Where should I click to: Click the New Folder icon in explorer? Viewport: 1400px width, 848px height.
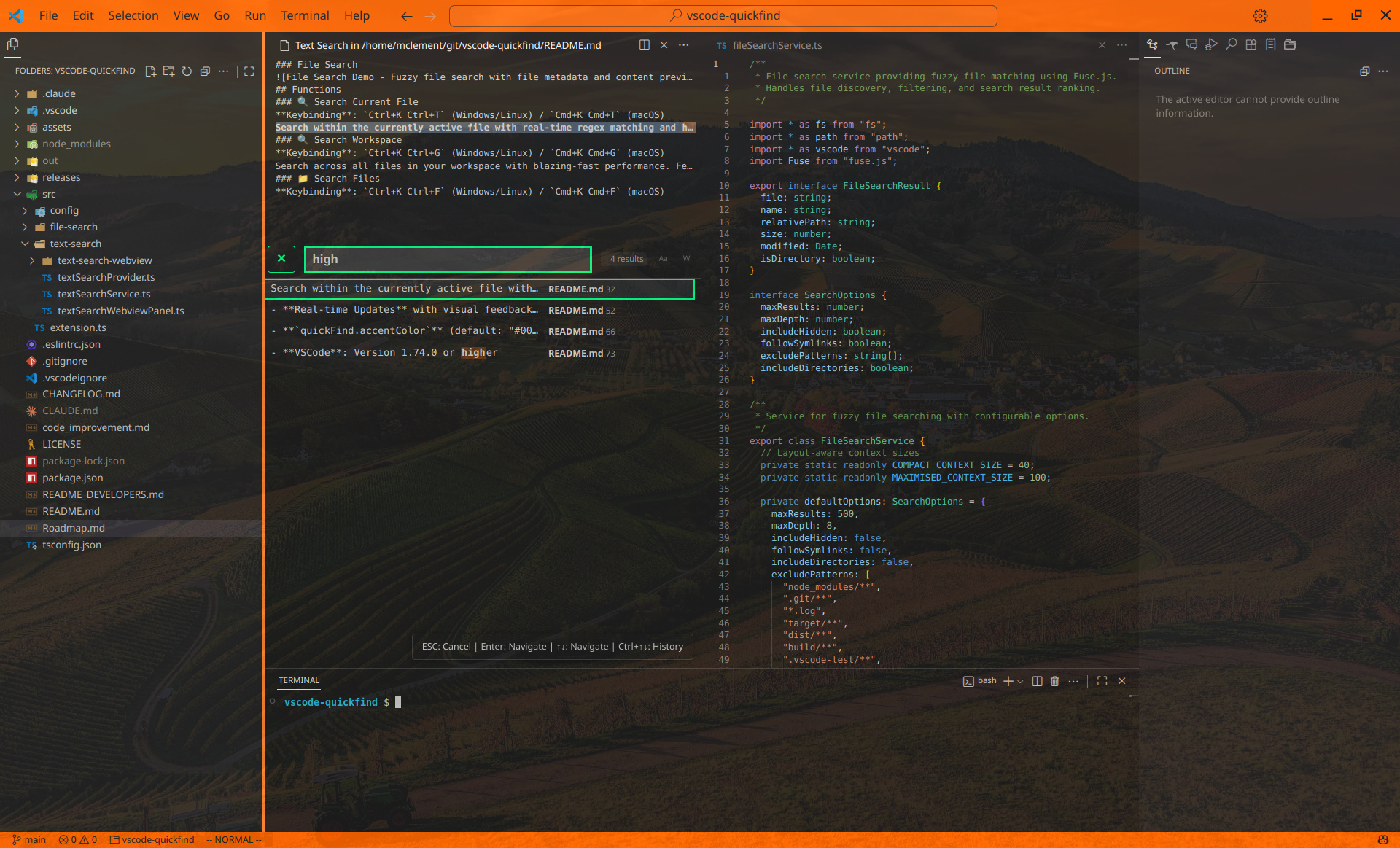[x=168, y=71]
